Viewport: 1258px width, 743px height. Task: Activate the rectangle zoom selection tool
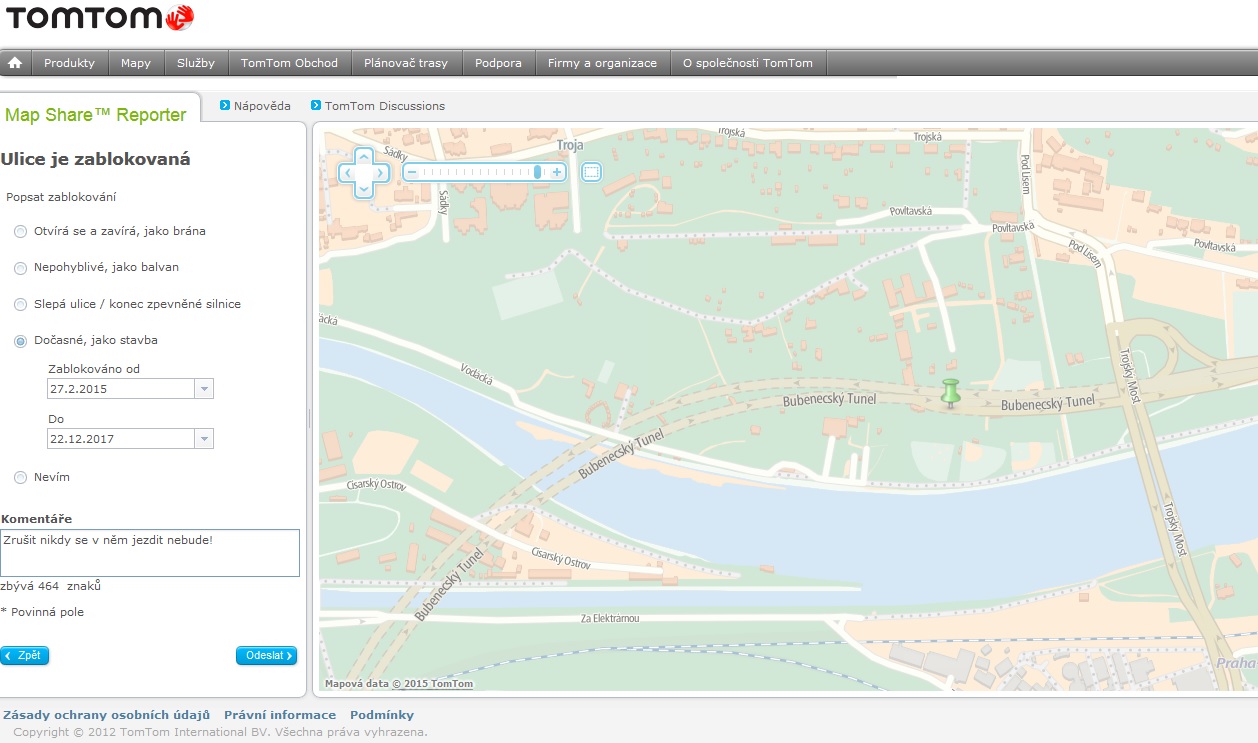coord(591,172)
